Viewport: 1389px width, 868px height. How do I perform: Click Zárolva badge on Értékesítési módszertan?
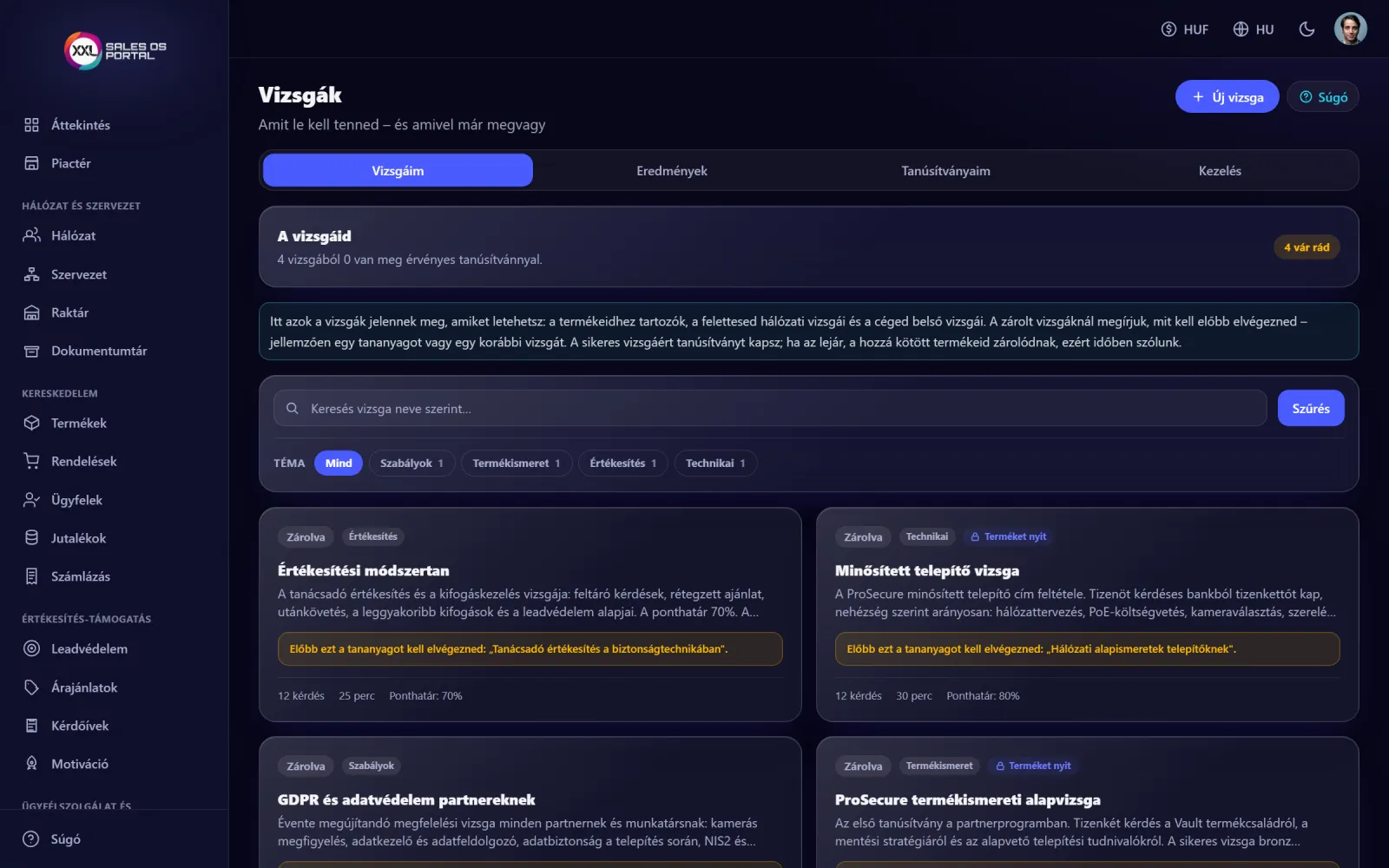tap(306, 537)
